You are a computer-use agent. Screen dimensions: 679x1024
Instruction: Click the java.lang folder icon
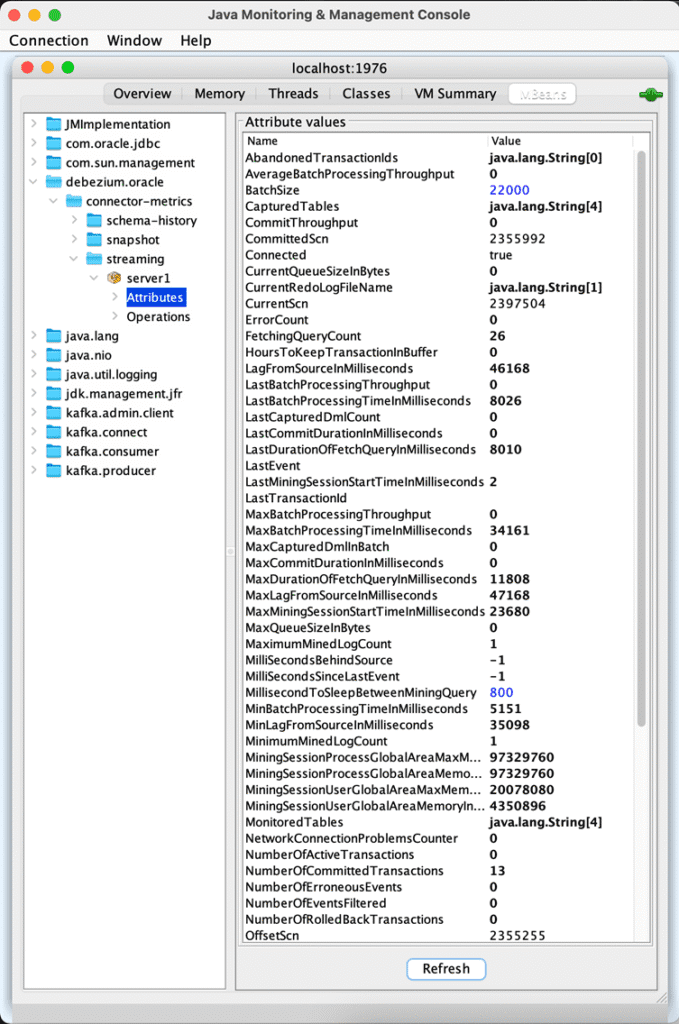pos(54,336)
